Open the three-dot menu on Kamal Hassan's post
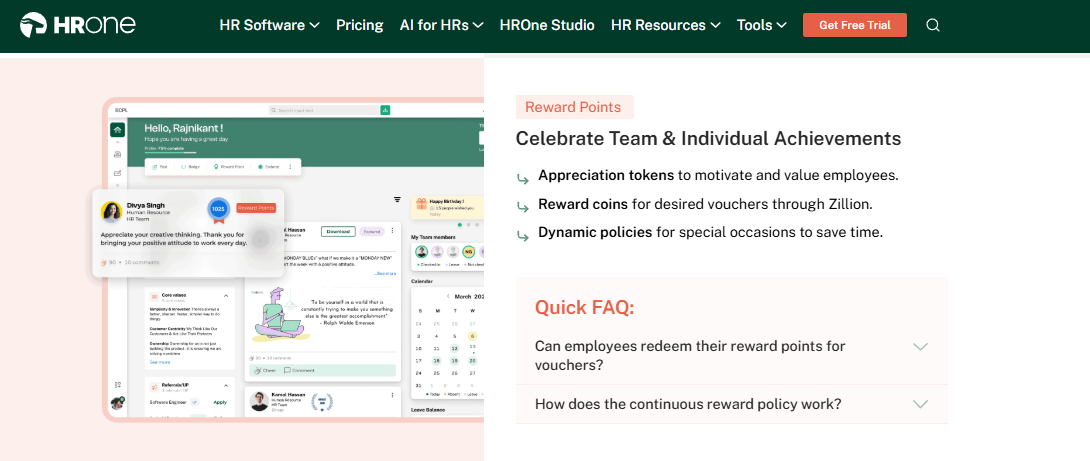This screenshot has height=461, width=1090. (x=392, y=395)
